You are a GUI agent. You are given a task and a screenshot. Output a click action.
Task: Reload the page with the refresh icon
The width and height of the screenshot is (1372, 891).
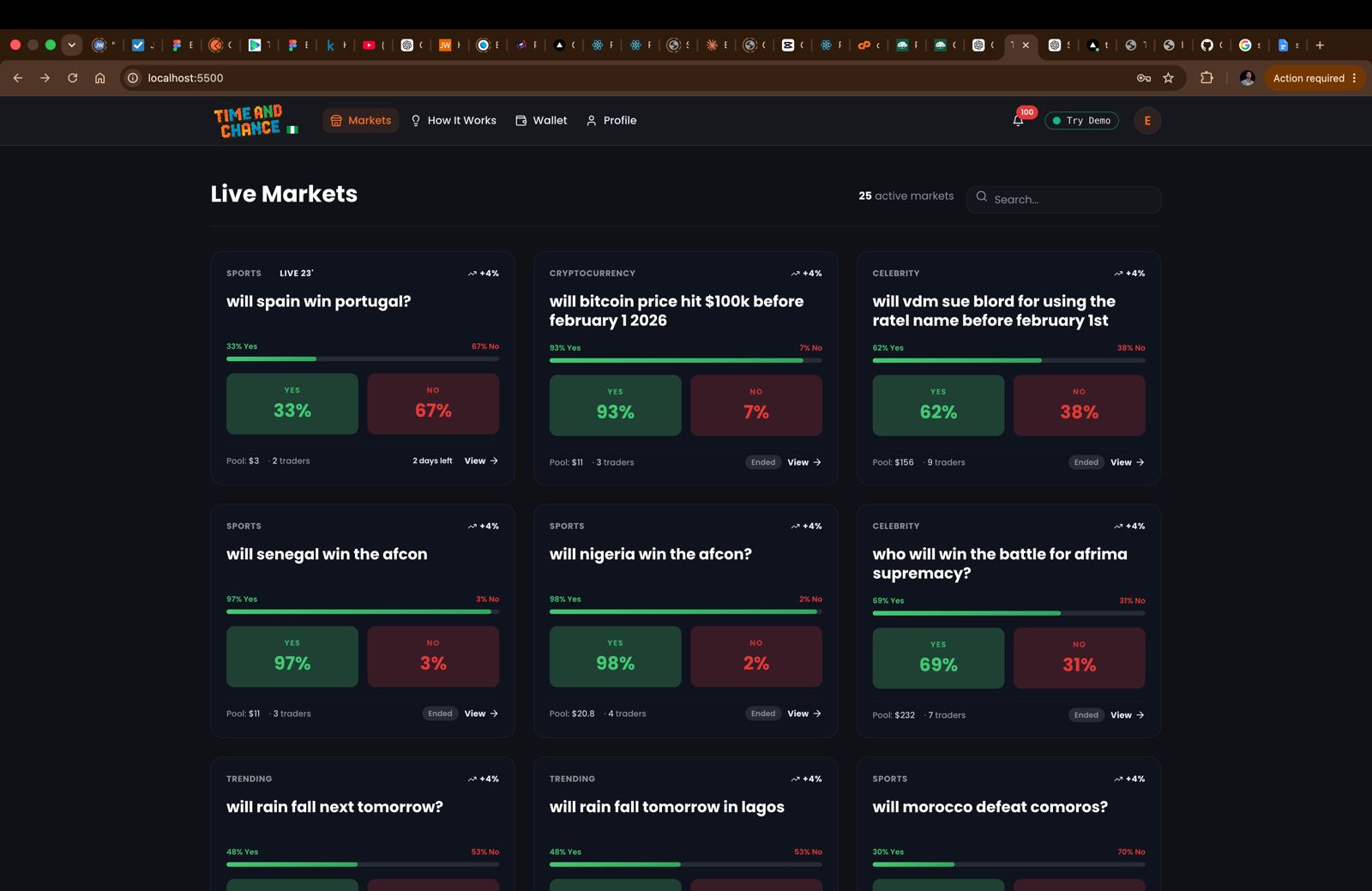pos(73,78)
